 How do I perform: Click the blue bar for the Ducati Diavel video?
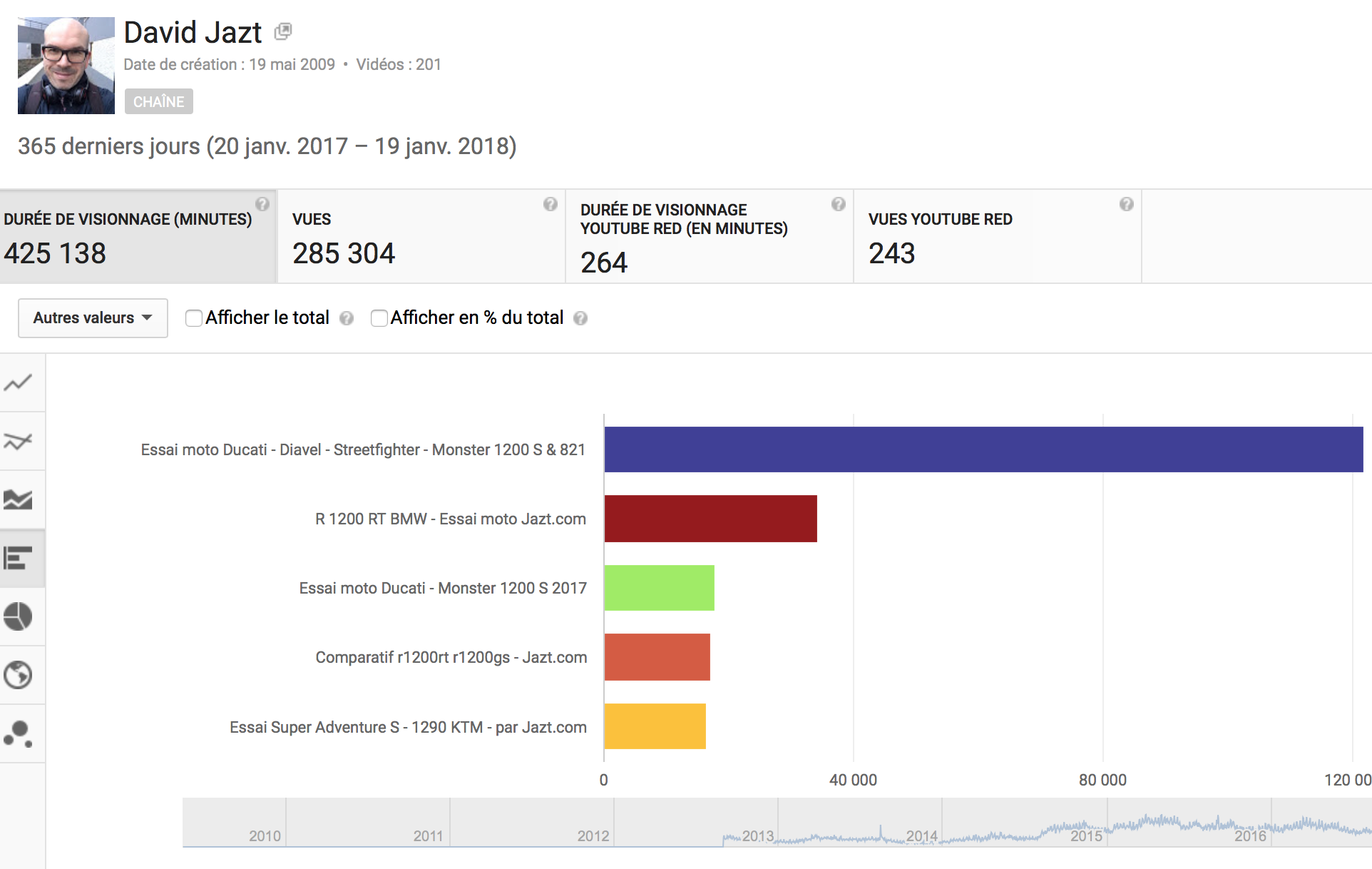point(977,449)
